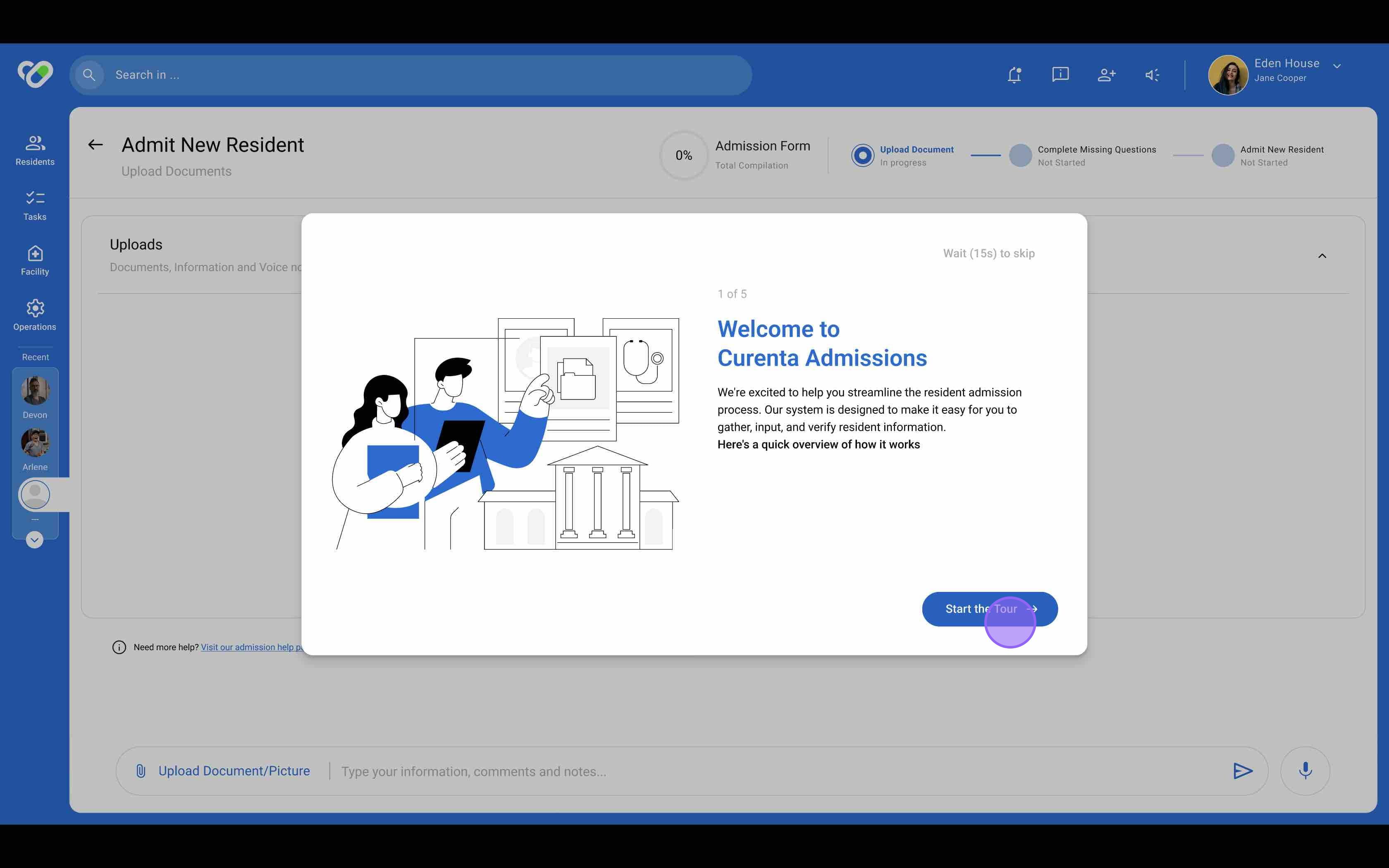Click the send arrow icon
1389x868 pixels.
[x=1243, y=771]
